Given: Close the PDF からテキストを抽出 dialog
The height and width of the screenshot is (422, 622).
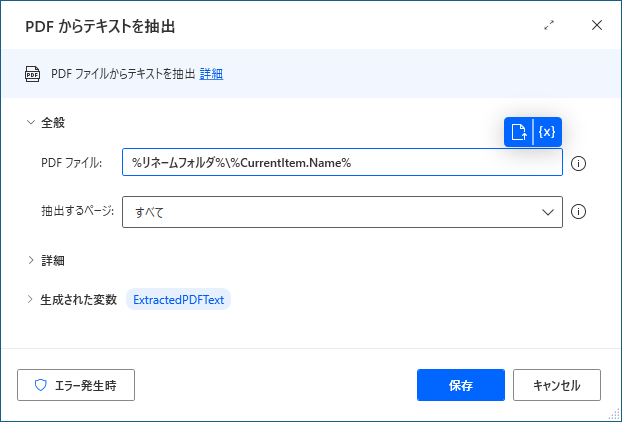Looking at the screenshot, I should coord(597,25).
